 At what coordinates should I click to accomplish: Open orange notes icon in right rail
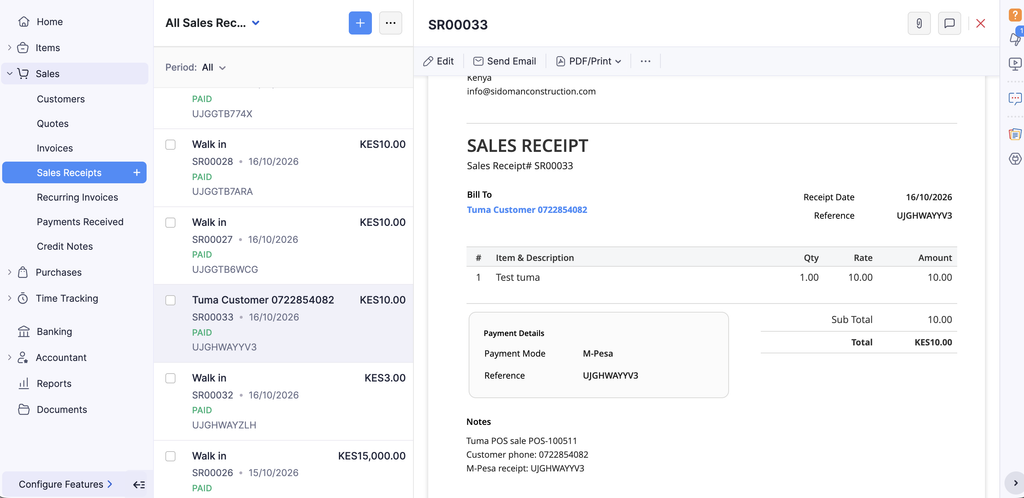pyautogui.click(x=1016, y=134)
